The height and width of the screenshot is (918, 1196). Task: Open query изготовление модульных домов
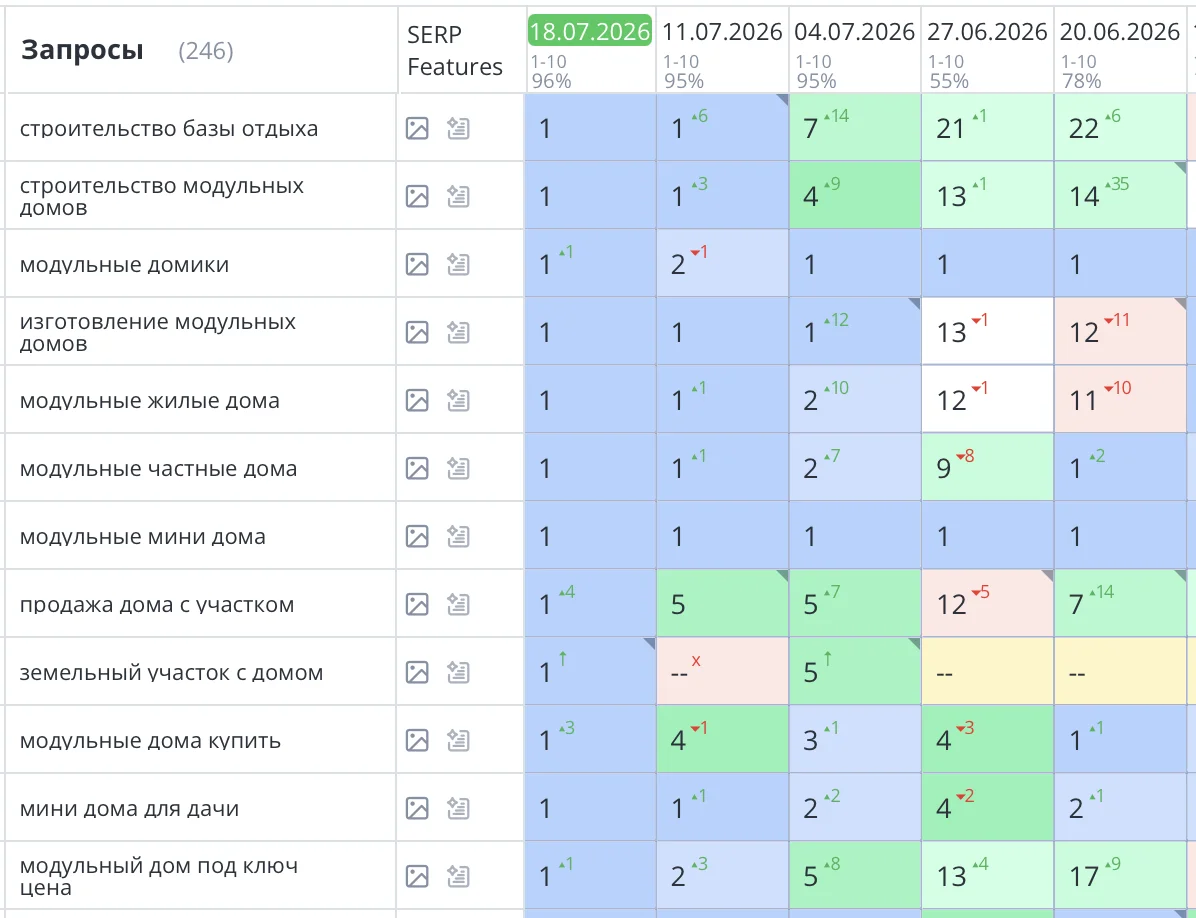158,332
